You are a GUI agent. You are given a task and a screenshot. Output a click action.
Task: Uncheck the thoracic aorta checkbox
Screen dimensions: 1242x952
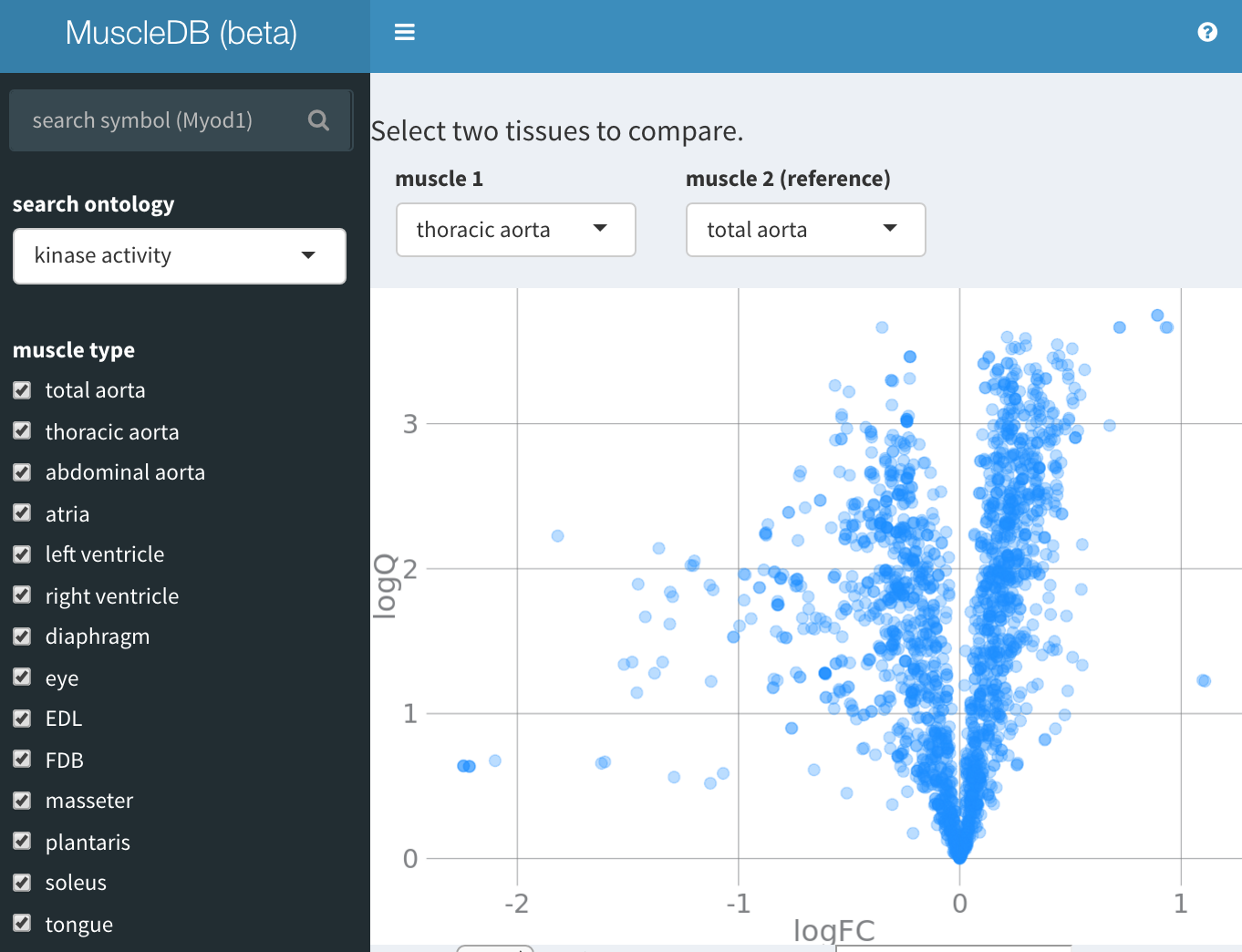(x=23, y=431)
